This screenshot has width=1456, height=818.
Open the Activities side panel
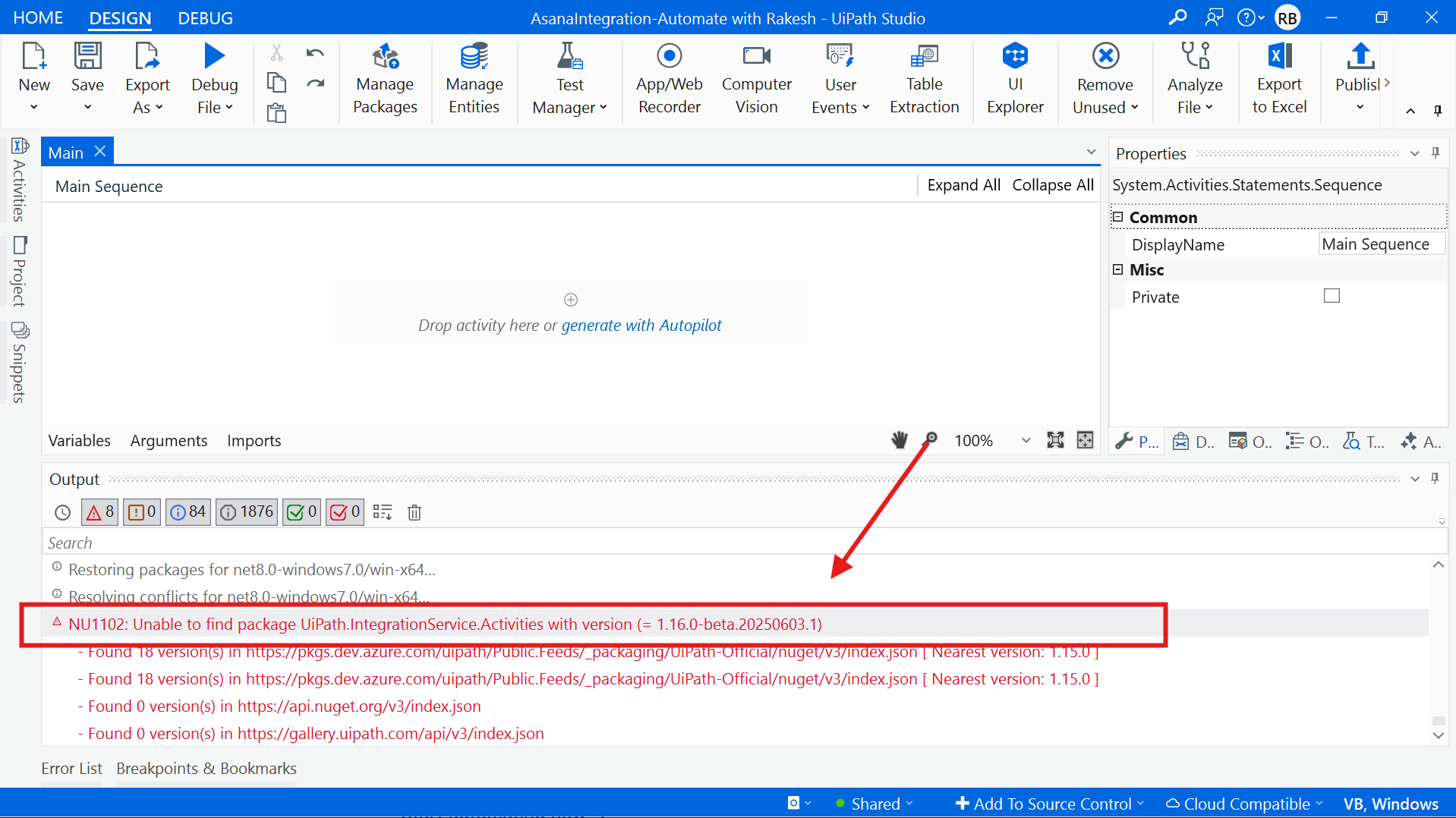point(19,179)
